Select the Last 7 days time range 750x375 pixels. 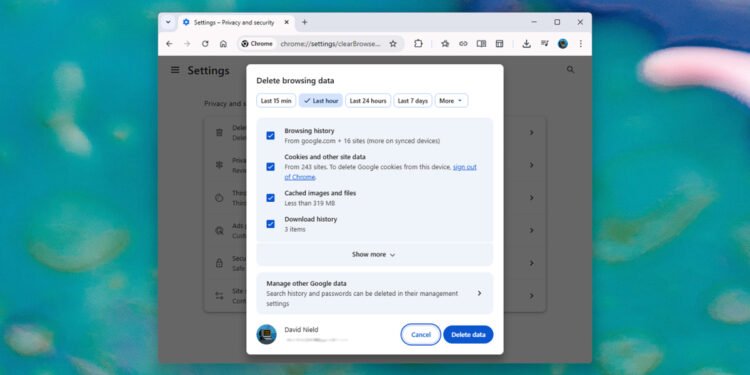click(x=413, y=101)
